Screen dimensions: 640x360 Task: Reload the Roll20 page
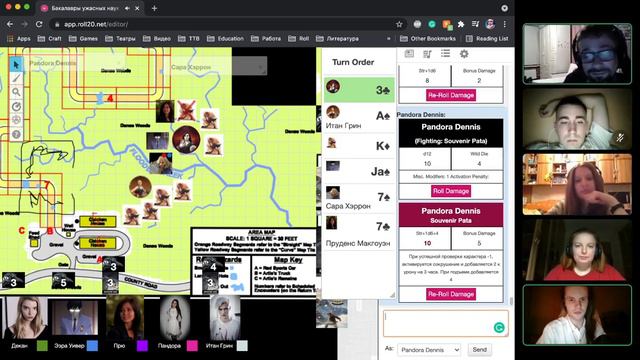pos(39,24)
